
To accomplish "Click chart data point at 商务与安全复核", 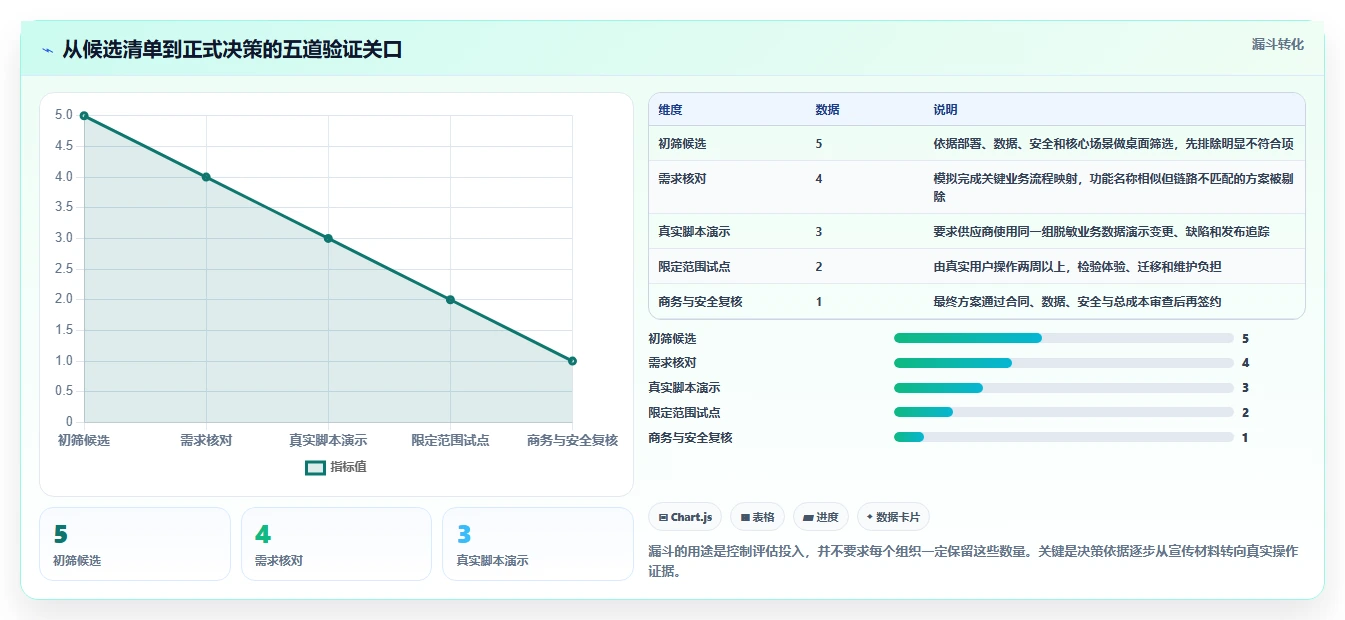I will coord(572,361).
